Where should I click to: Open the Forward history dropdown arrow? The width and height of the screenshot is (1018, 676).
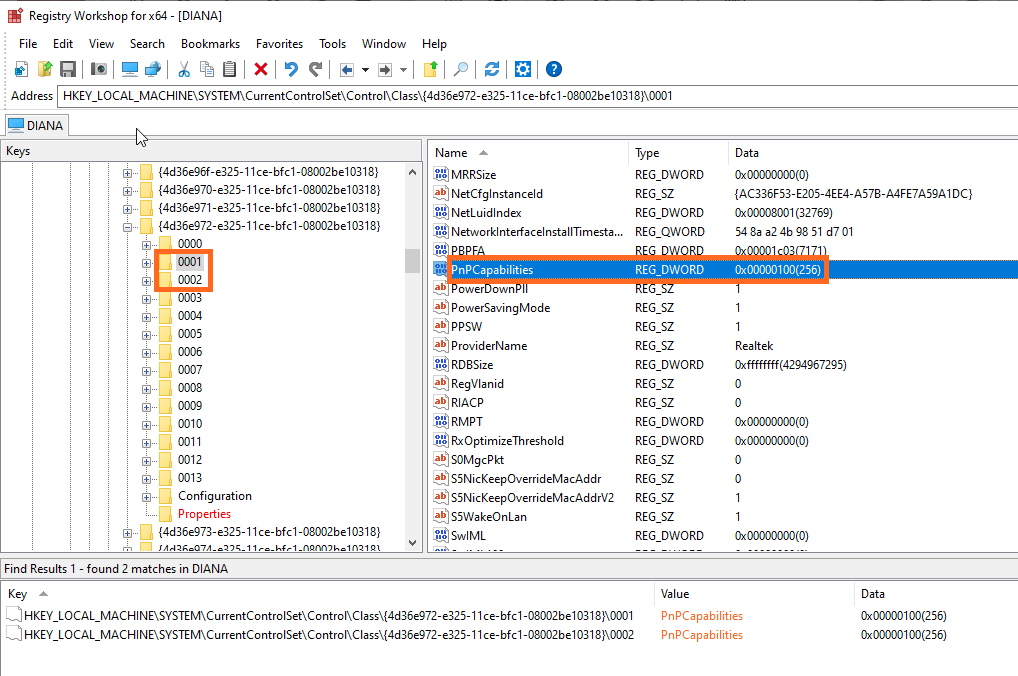click(403, 69)
